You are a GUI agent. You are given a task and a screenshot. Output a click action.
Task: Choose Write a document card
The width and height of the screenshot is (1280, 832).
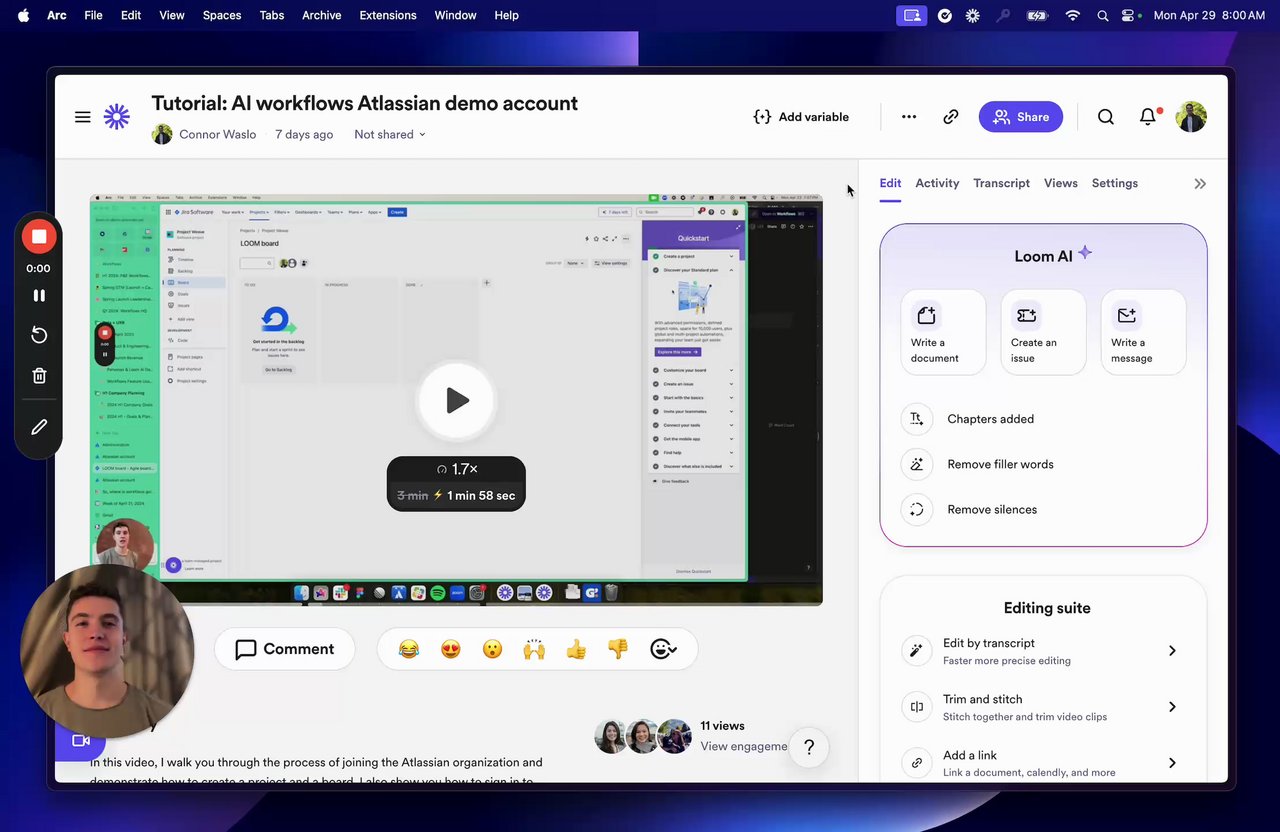point(943,332)
